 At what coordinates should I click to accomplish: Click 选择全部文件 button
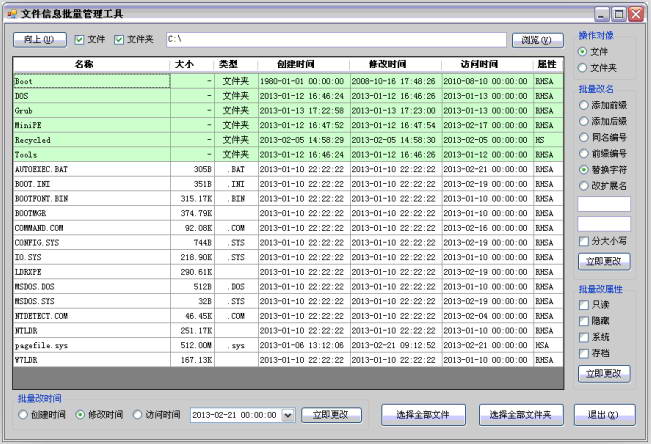click(x=423, y=415)
